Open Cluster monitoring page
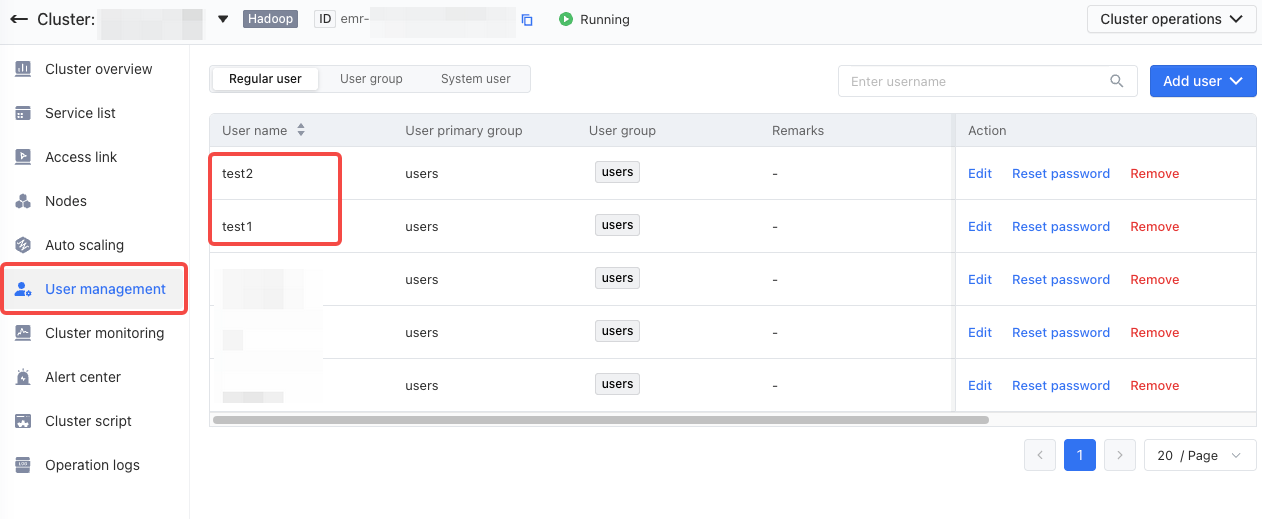The height and width of the screenshot is (519, 1262). coord(104,333)
